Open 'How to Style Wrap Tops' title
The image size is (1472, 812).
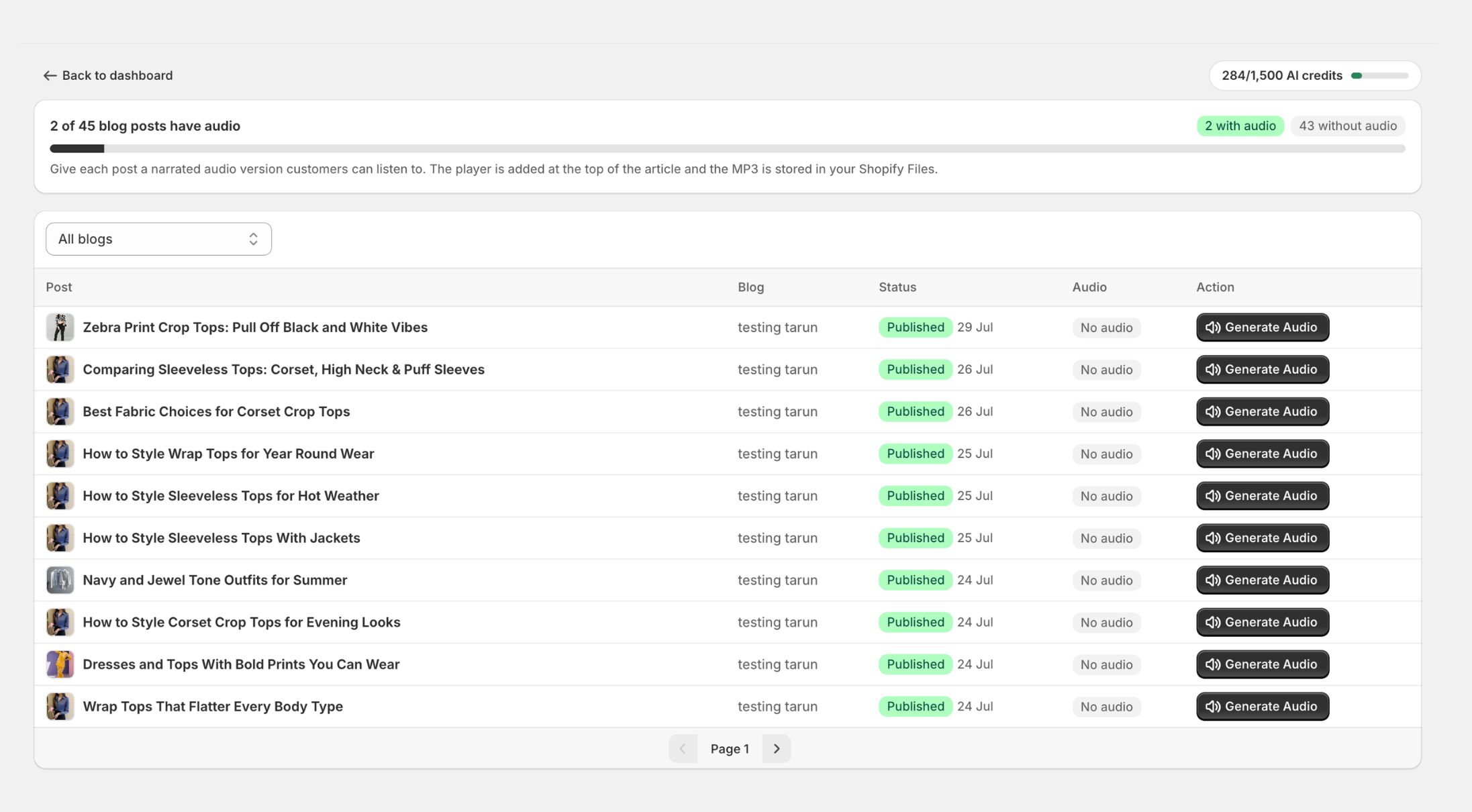(228, 454)
